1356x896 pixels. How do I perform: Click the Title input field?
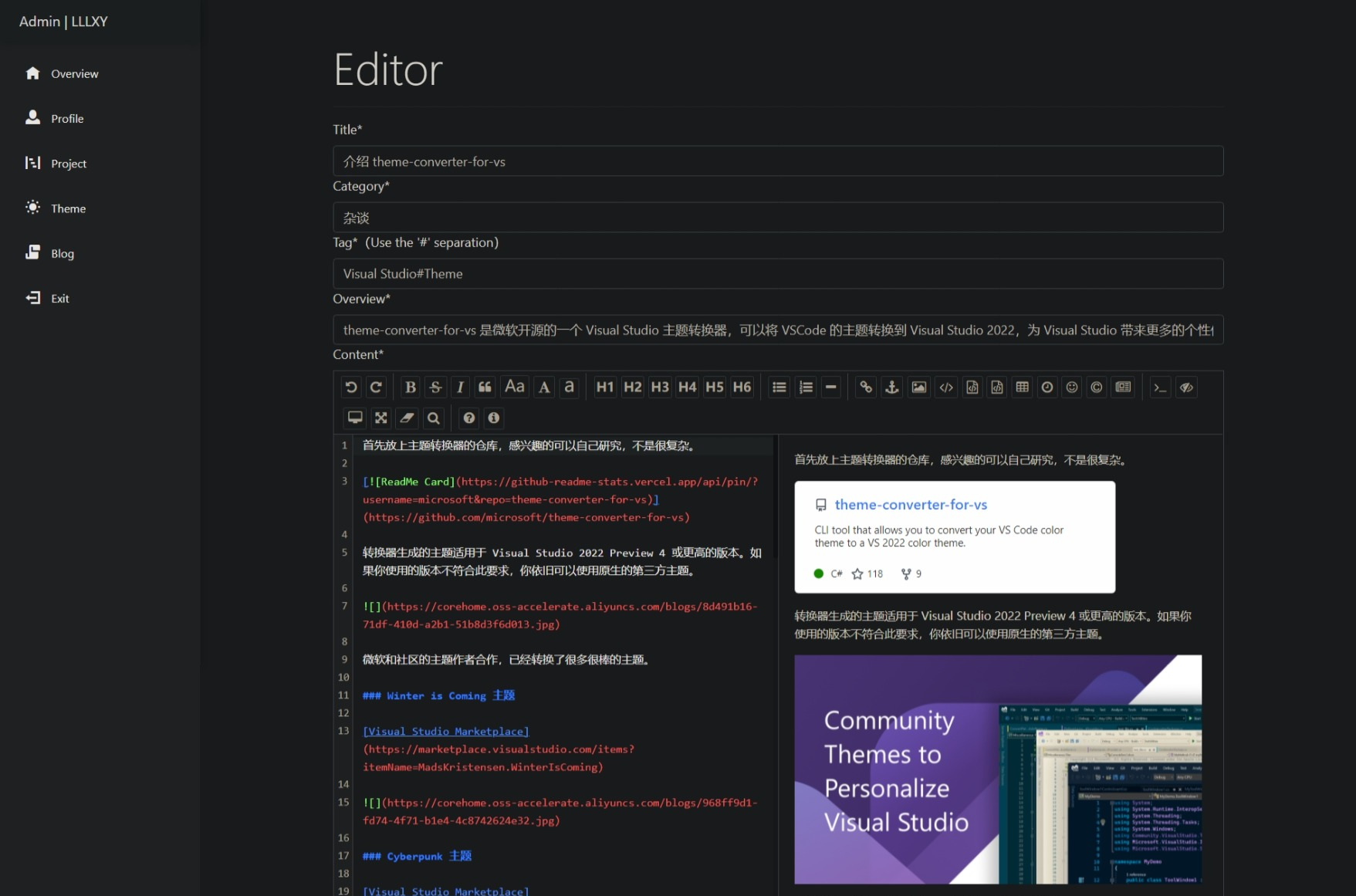tap(777, 161)
